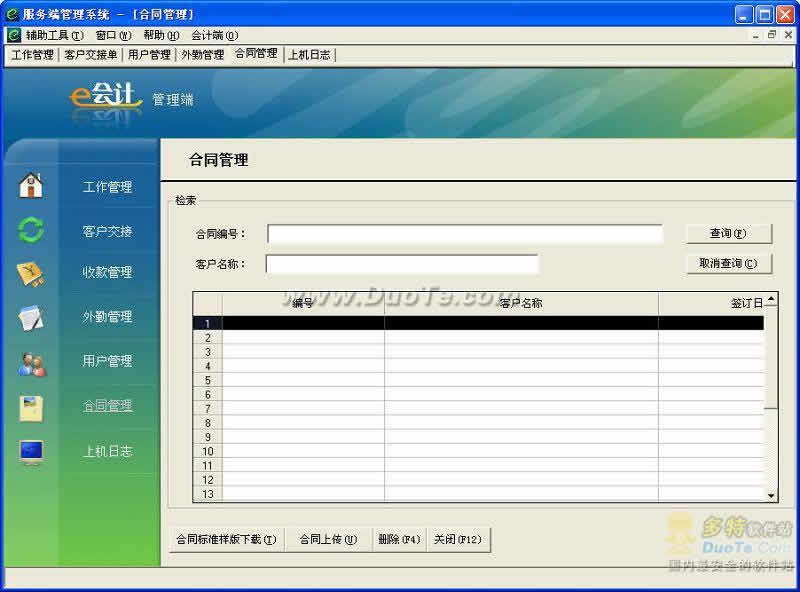Select table row 12
The height and width of the screenshot is (592, 800).
tap(479, 480)
